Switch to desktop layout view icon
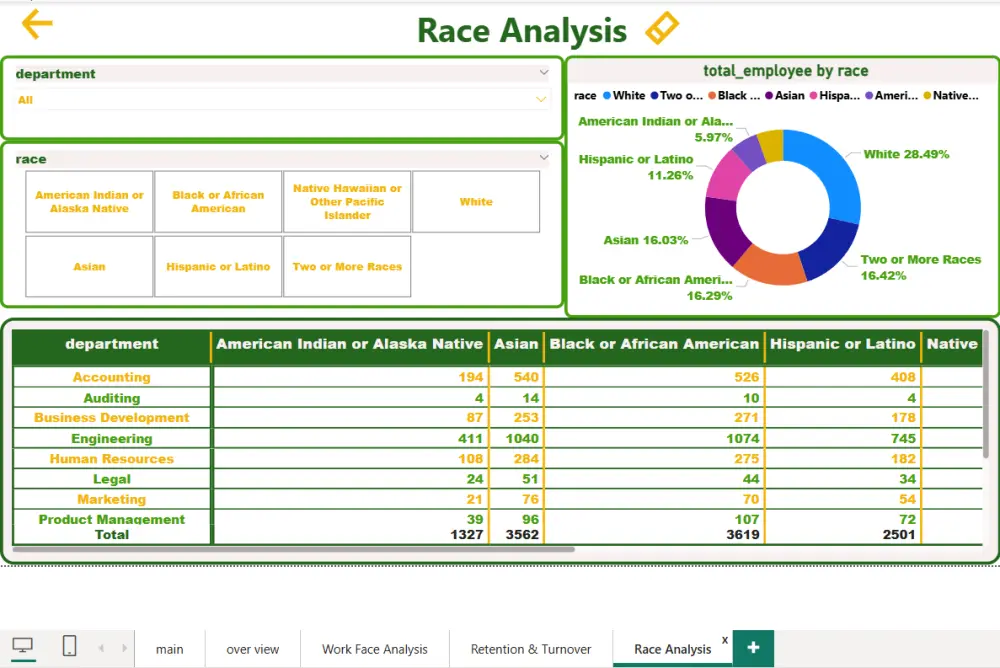This screenshot has height=668, width=1000. pyautogui.click(x=21, y=646)
